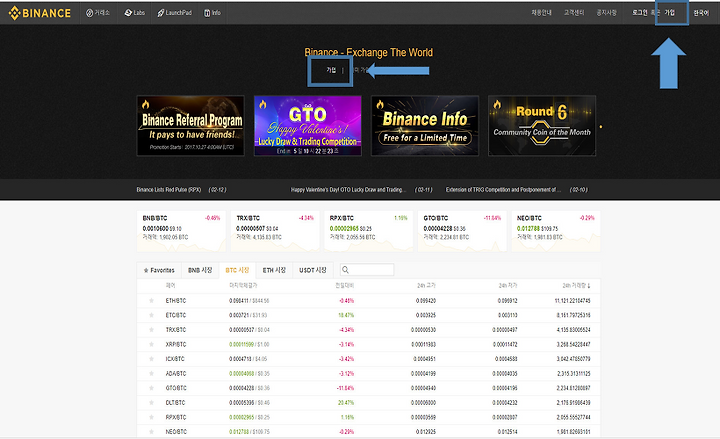Open the GTO Happy Valentine's banner

coord(308,126)
